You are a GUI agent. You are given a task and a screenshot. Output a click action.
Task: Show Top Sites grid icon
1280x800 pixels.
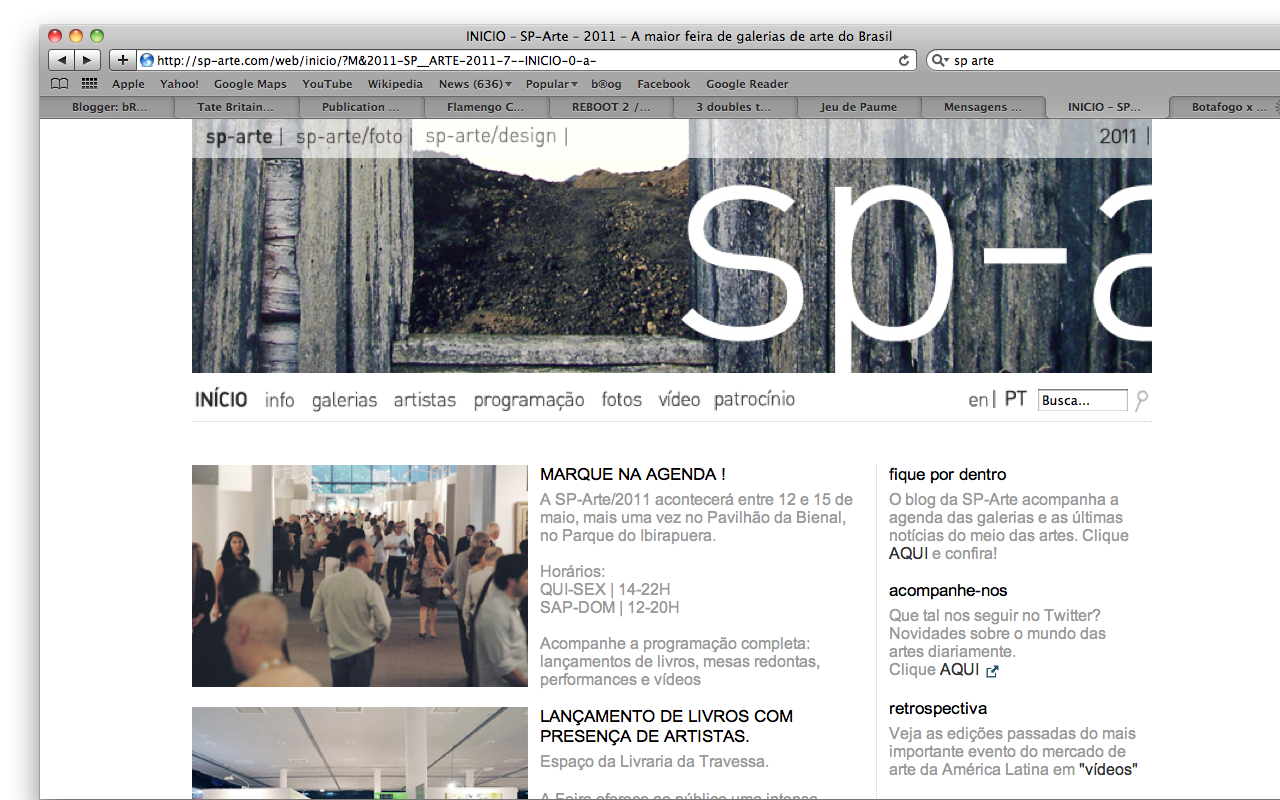[x=89, y=84]
